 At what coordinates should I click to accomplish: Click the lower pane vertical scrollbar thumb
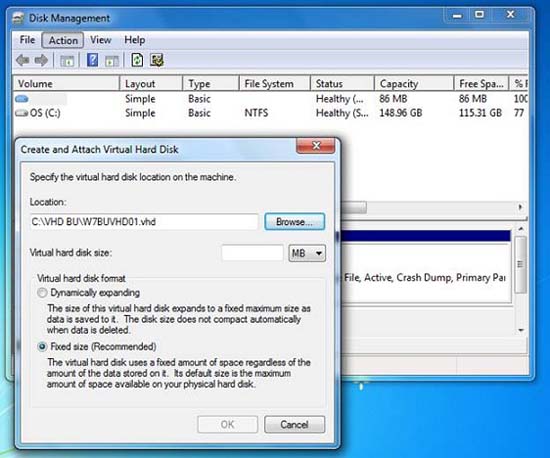pyautogui.click(x=521, y=264)
